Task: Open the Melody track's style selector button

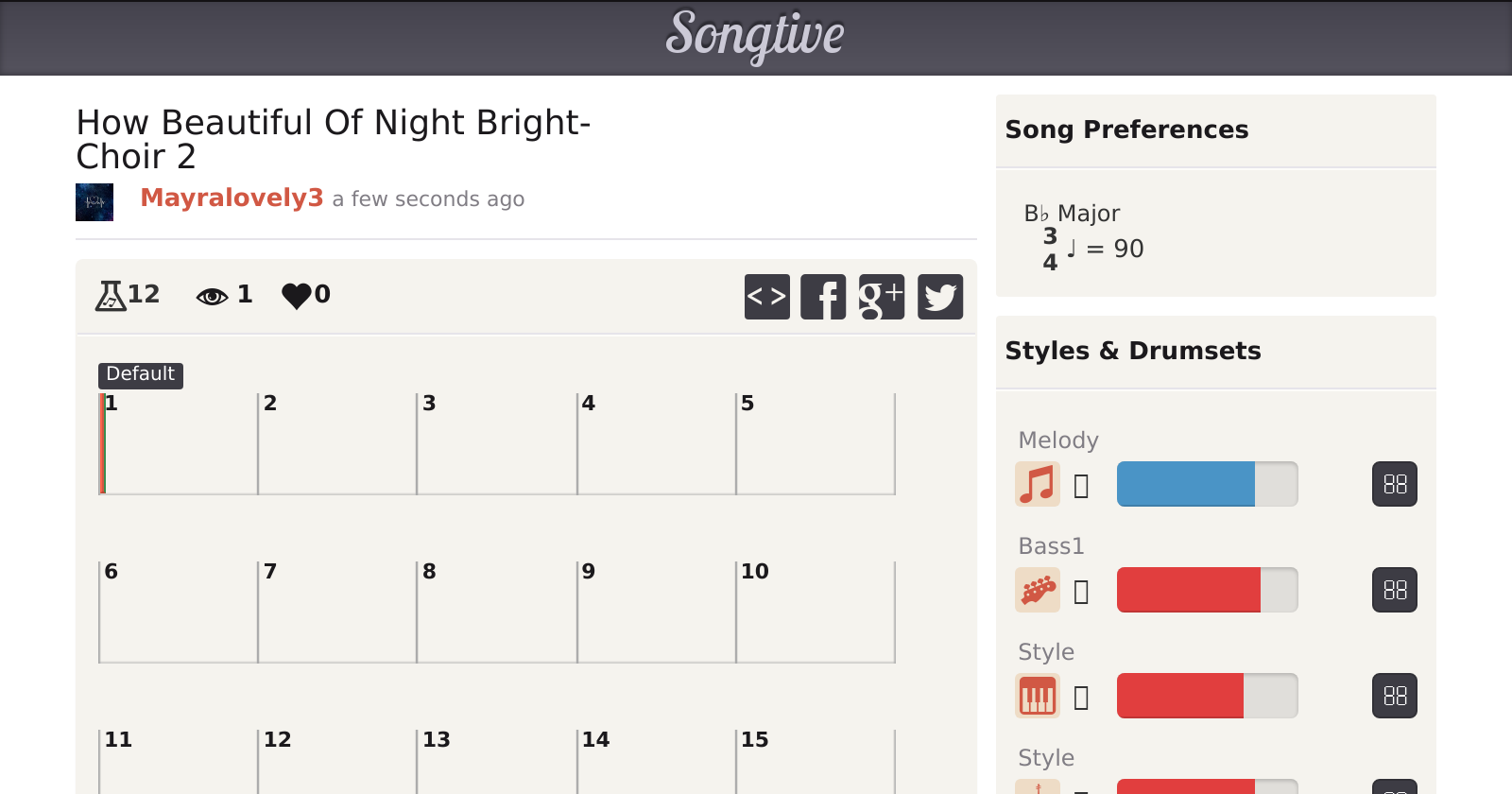Action: (1395, 484)
